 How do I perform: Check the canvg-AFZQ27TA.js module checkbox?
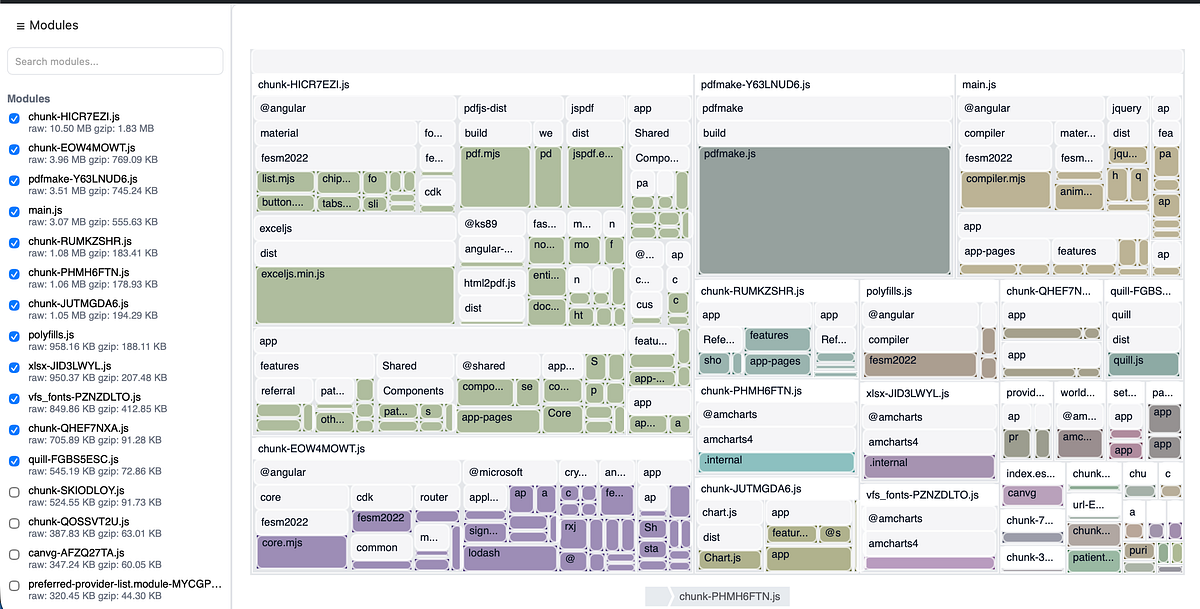click(x=14, y=554)
